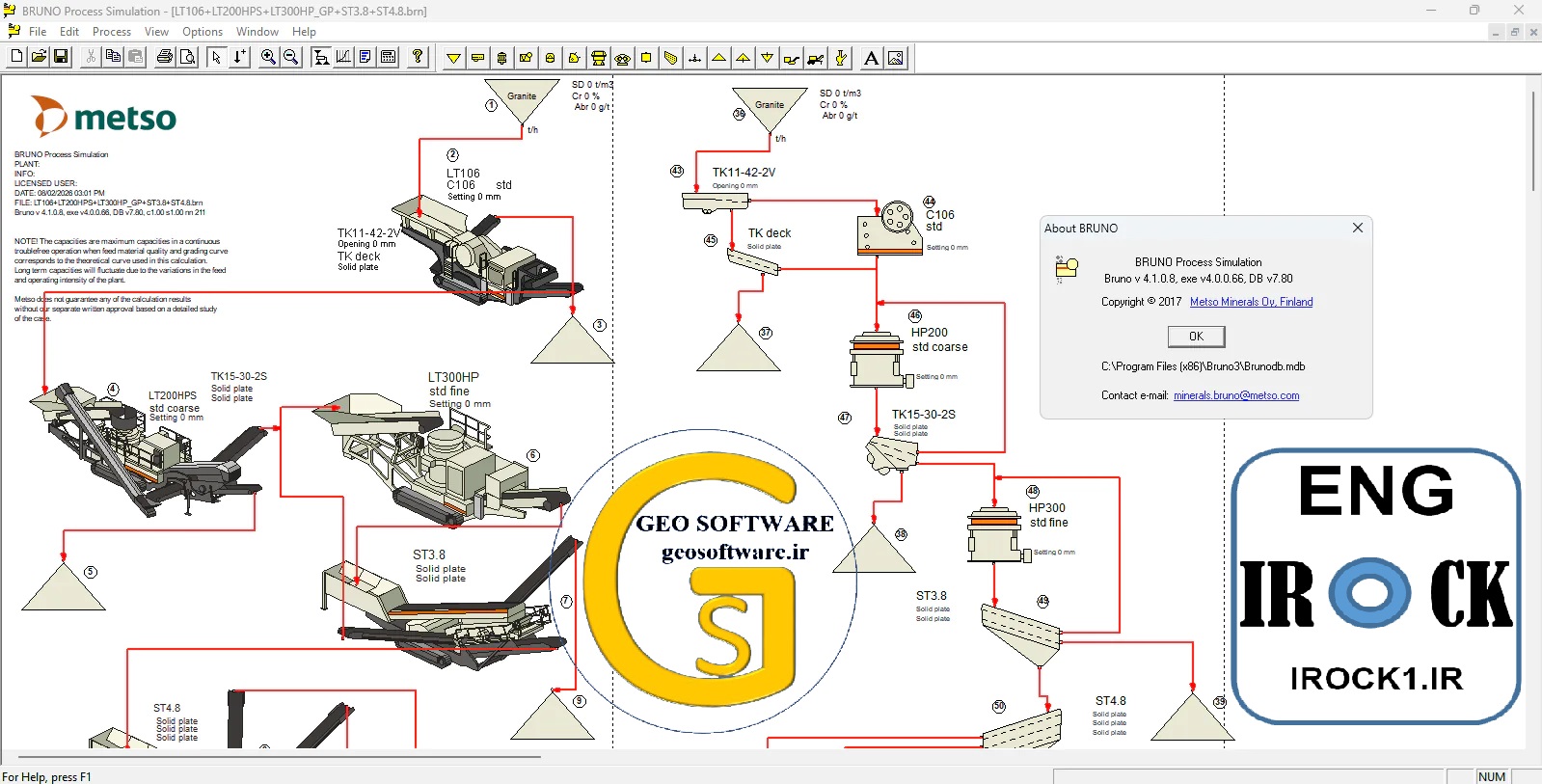
Task: Add a flow splitter junction icon
Action: click(x=694, y=58)
